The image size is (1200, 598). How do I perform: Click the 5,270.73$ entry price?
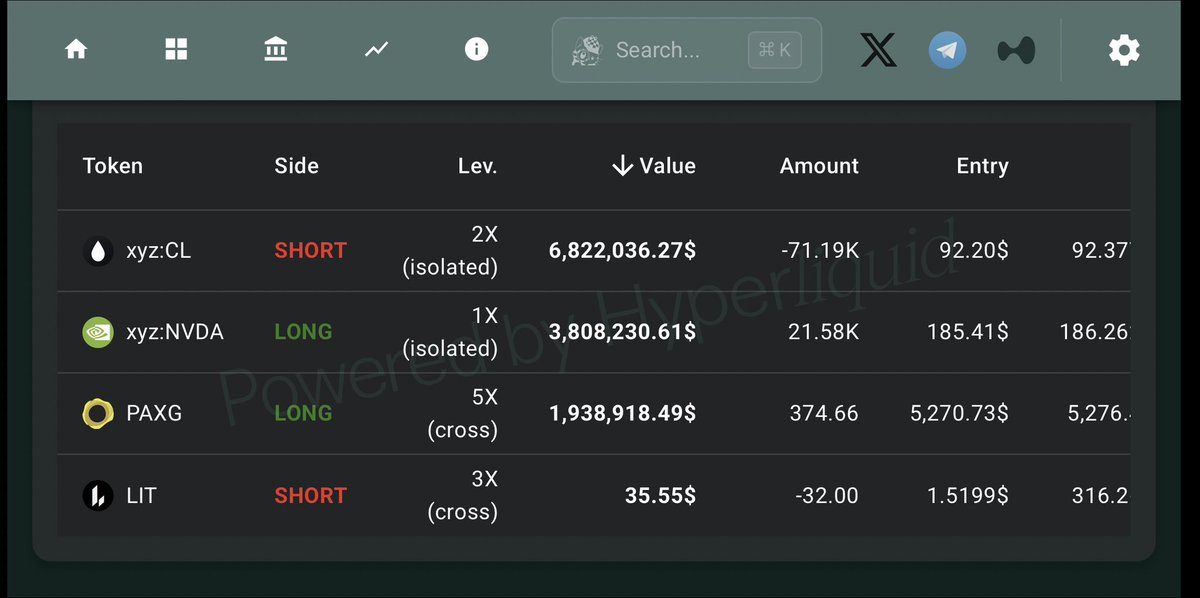point(959,413)
